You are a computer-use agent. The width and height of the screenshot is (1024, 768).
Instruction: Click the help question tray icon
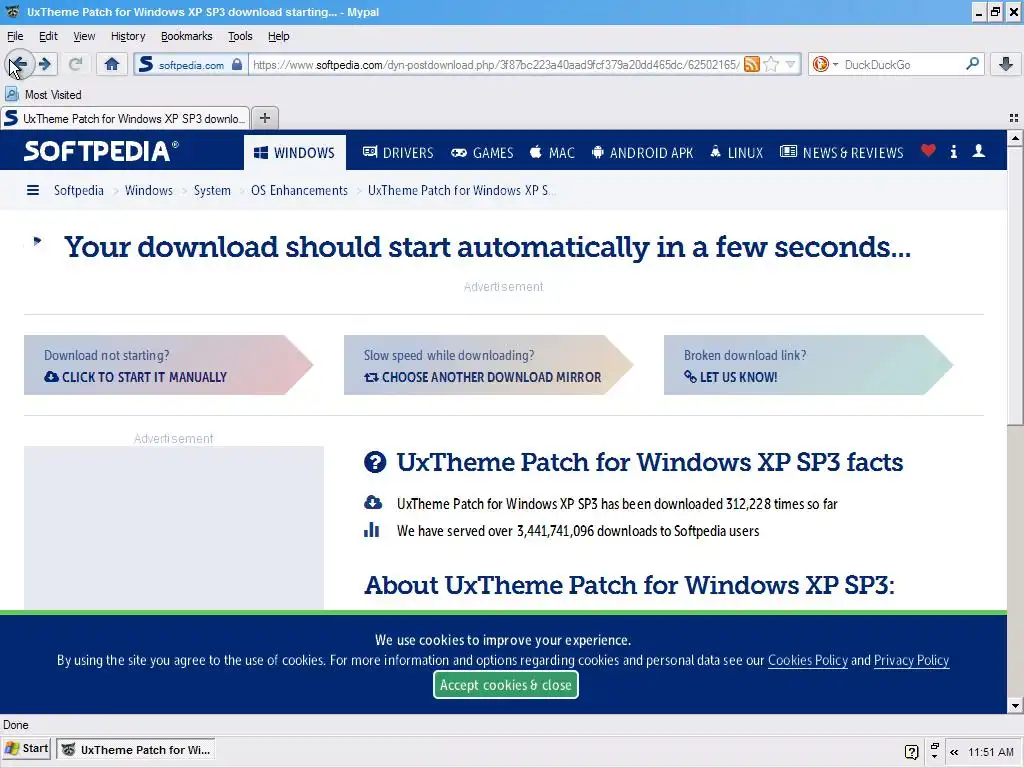pyautogui.click(x=912, y=752)
